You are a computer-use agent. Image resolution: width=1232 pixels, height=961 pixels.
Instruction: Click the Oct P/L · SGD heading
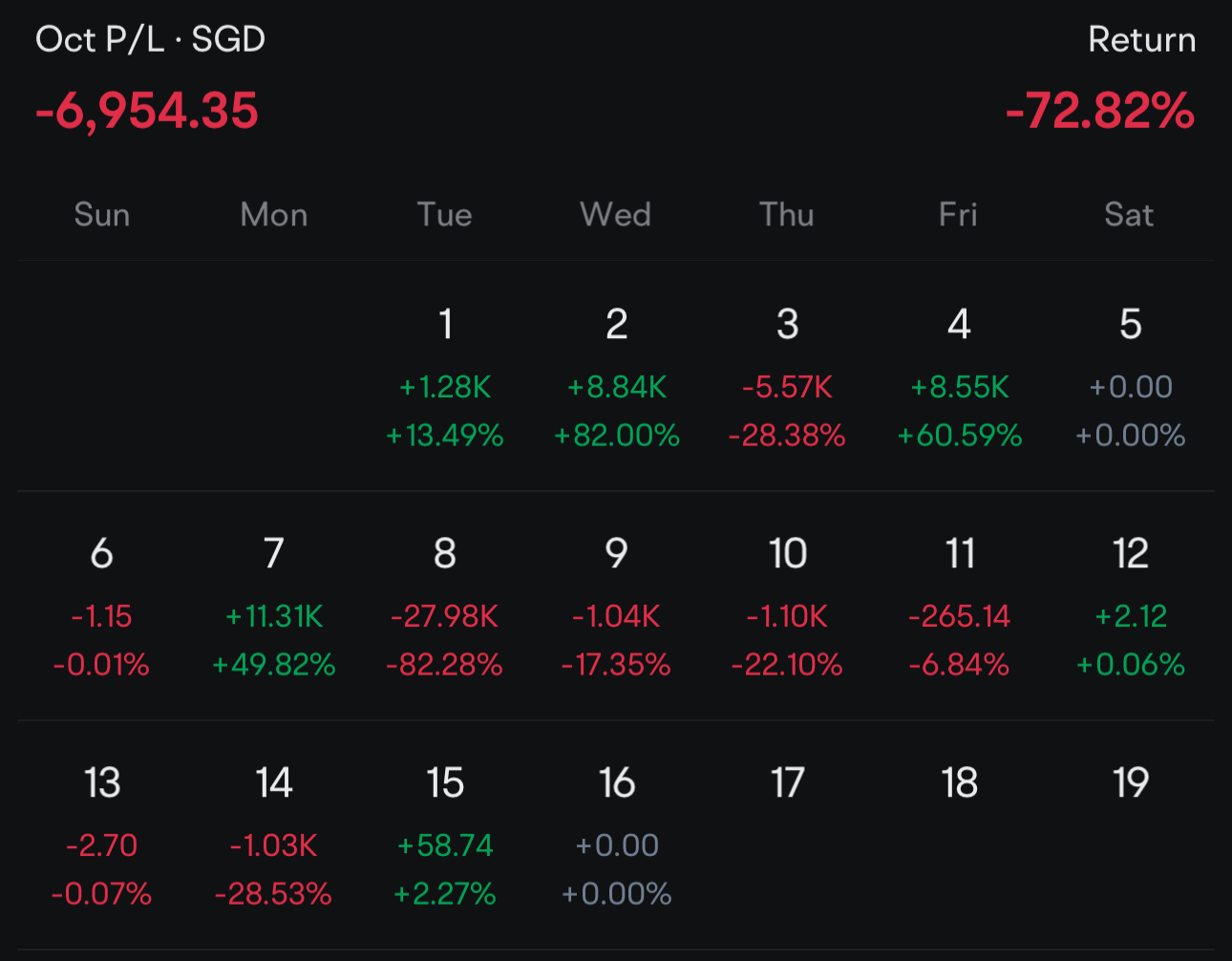pyautogui.click(x=150, y=39)
